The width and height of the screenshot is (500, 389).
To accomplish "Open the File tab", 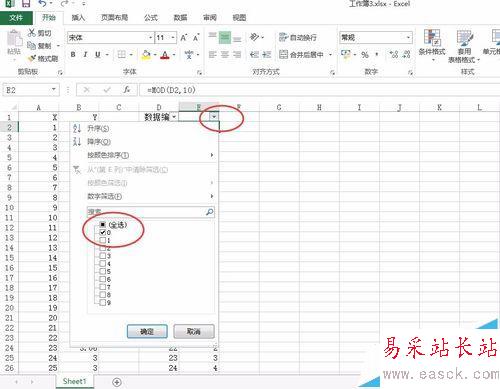I will 16,17.
